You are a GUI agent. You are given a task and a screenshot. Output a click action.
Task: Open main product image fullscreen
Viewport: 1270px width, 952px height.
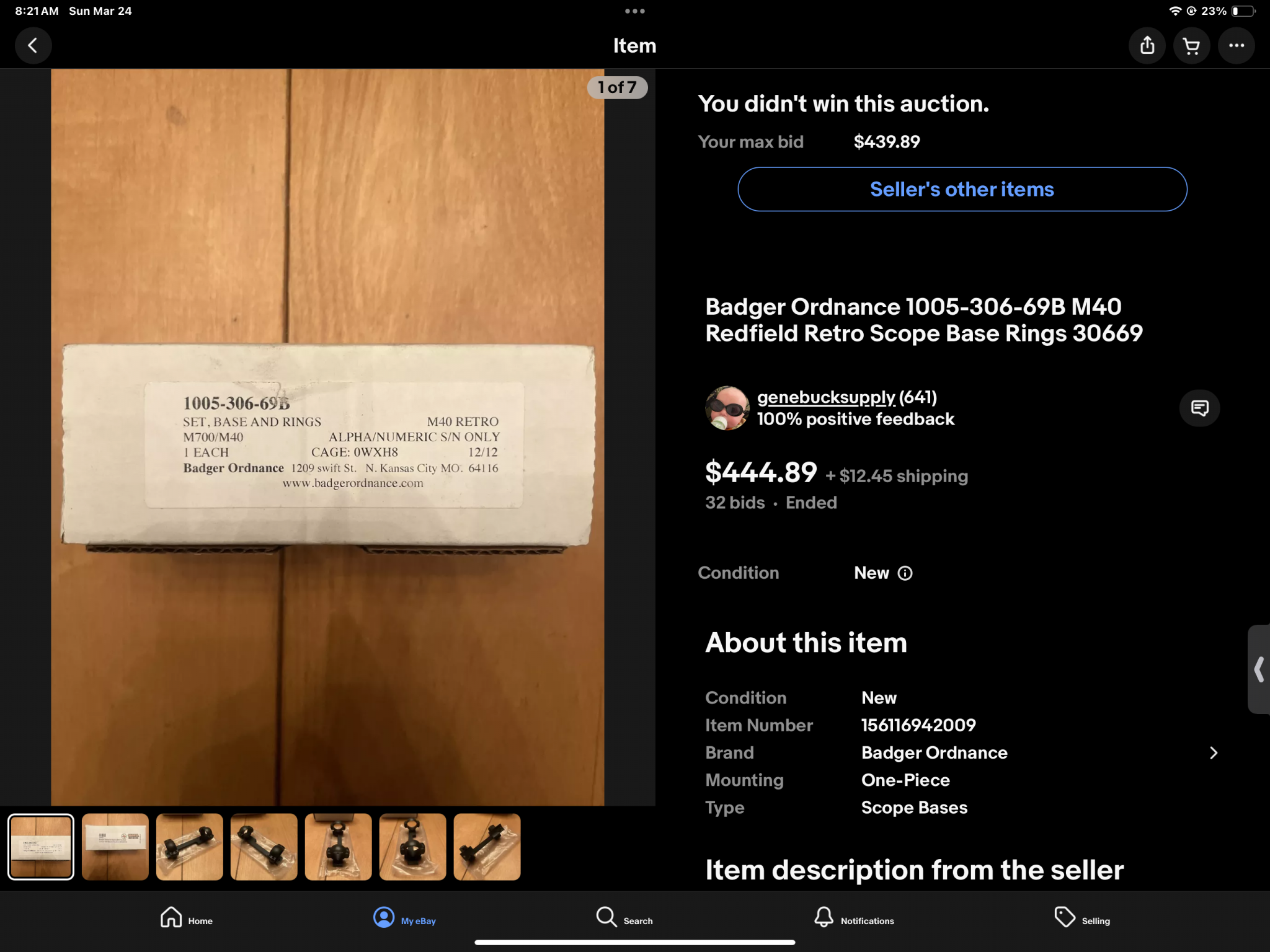(327, 437)
